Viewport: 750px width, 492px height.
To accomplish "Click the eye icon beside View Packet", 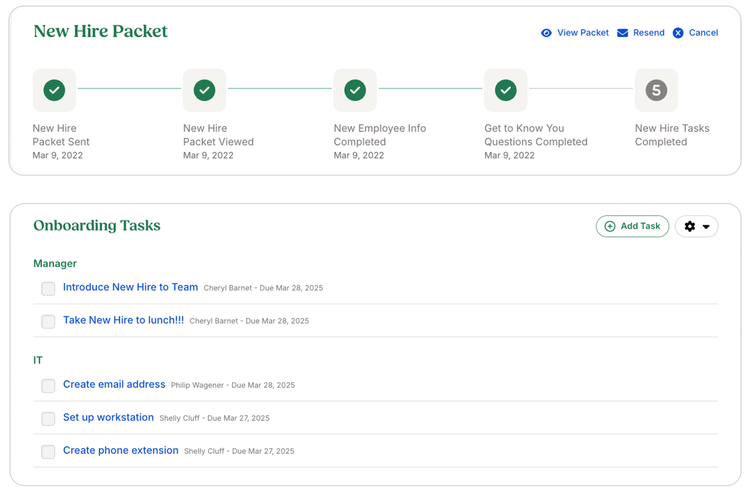I will (546, 33).
